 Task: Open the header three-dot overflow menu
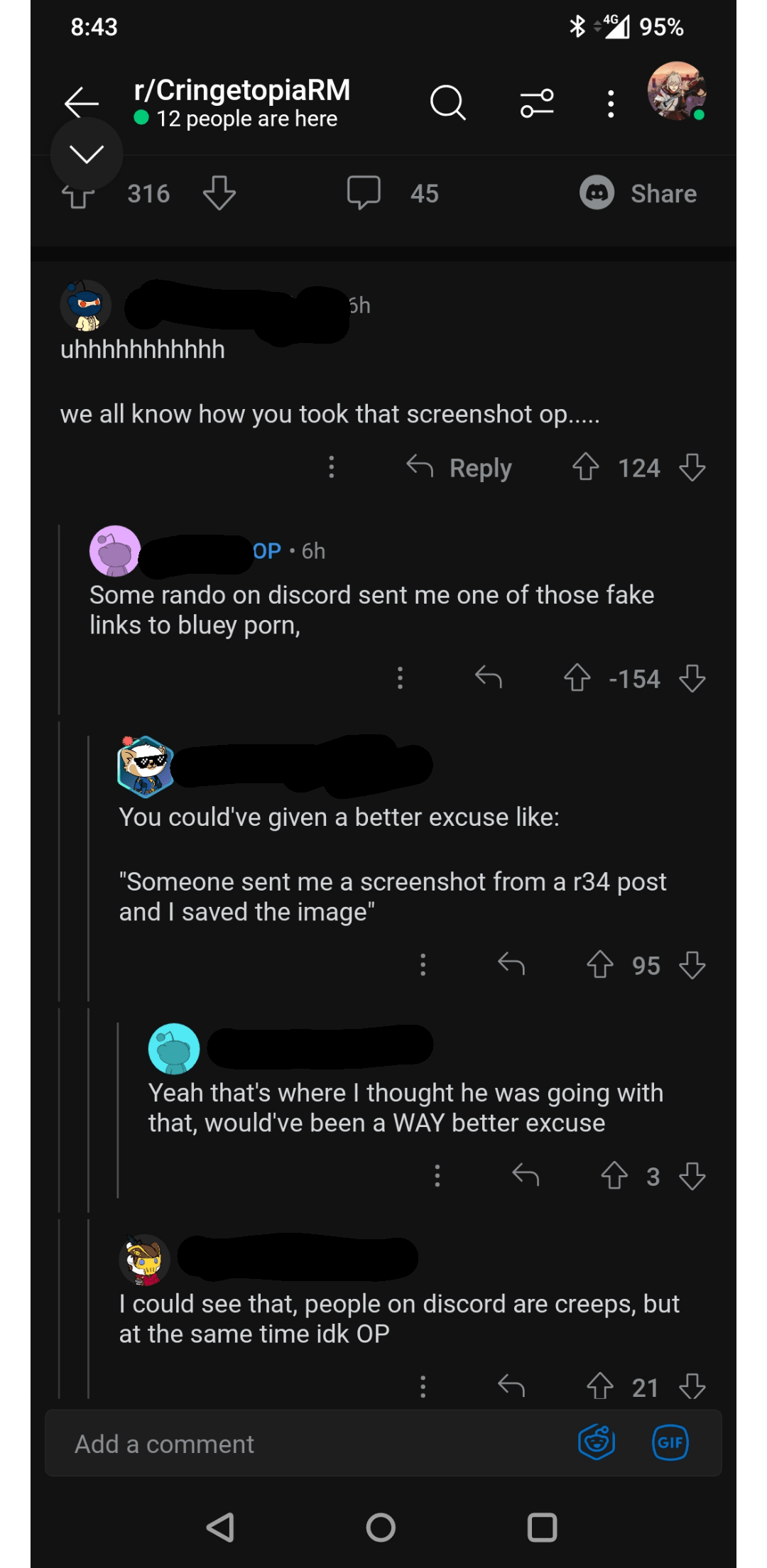[610, 104]
